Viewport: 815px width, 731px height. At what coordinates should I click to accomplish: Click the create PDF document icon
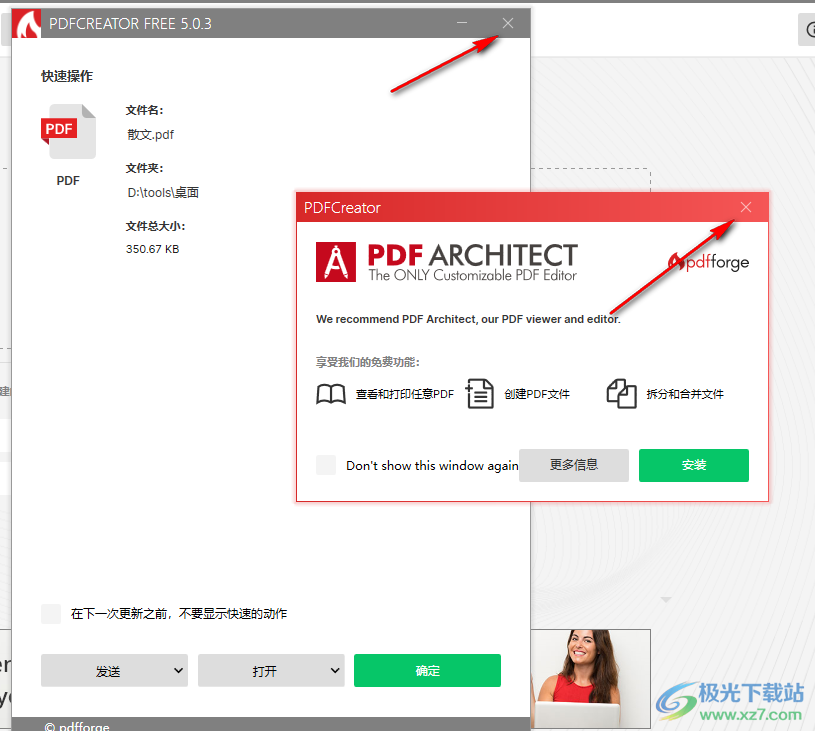[x=479, y=394]
